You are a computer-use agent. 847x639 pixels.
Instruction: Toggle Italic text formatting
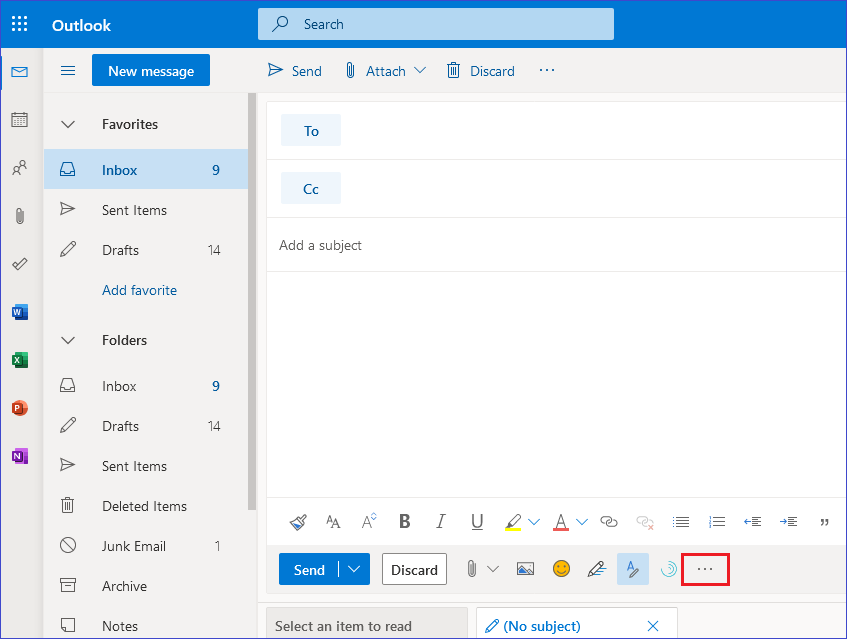tap(441, 521)
